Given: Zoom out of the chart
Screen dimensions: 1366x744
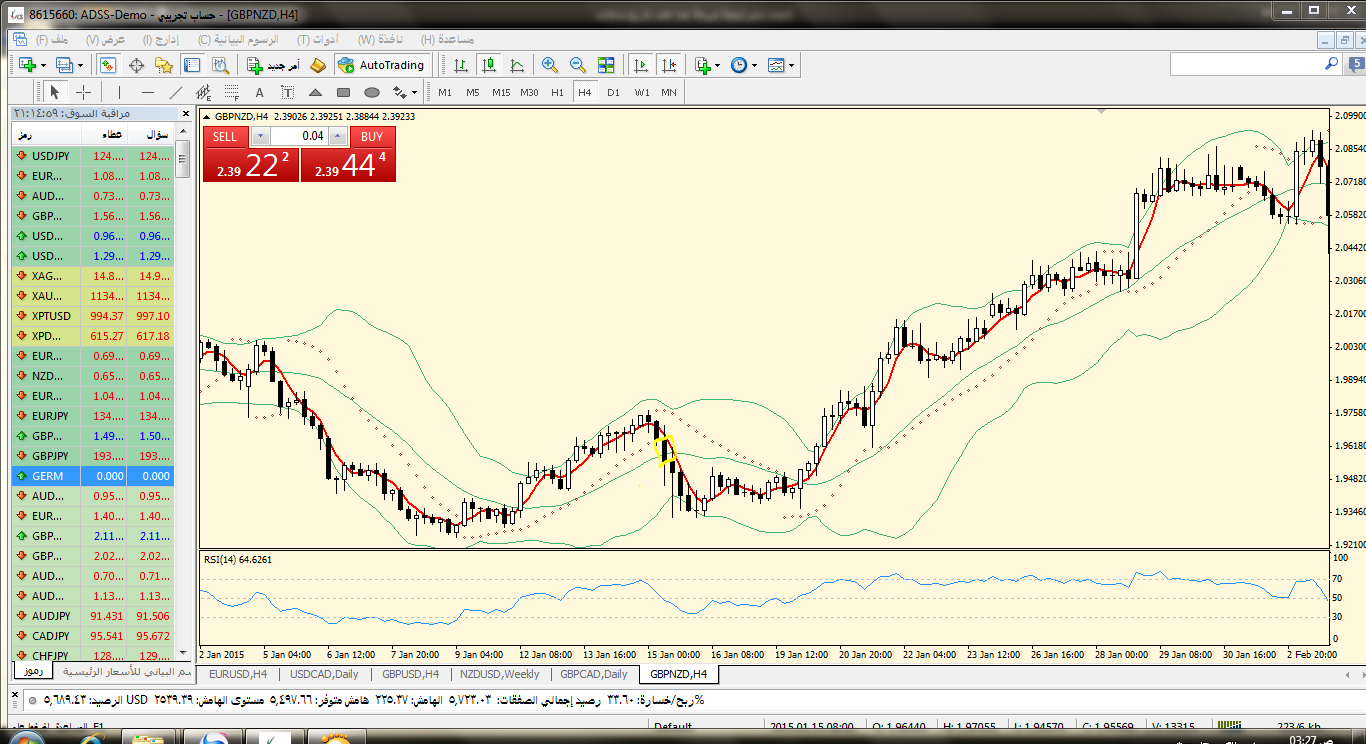Looking at the screenshot, I should 577,65.
